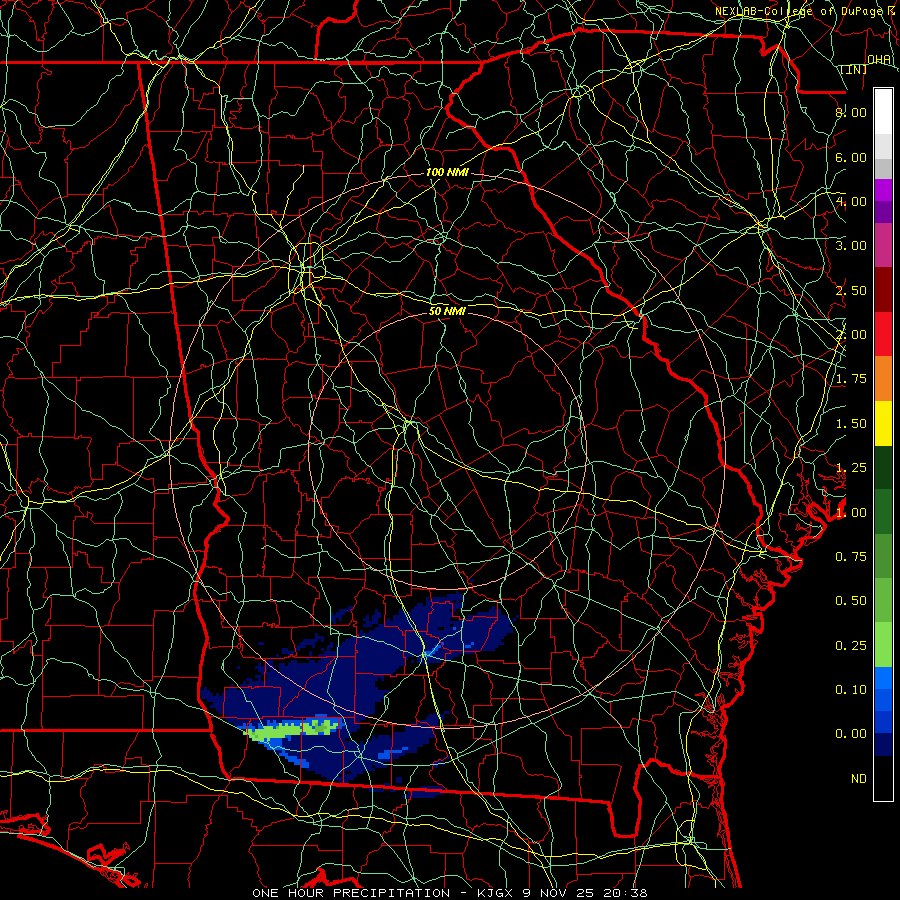This screenshot has height=900, width=900.
Task: Select the 1.25 legend value
Action: 851,468
